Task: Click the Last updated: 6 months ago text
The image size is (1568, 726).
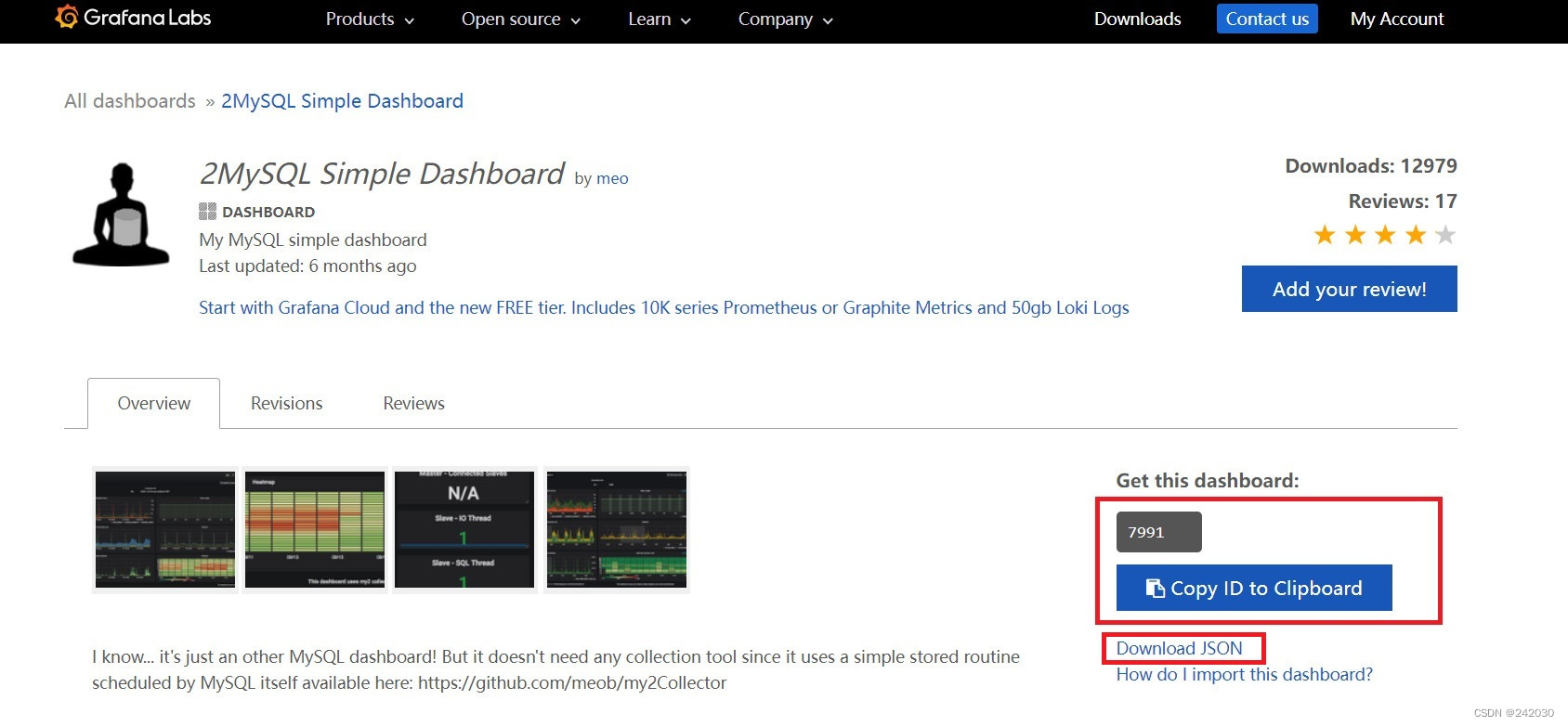Action: point(307,266)
